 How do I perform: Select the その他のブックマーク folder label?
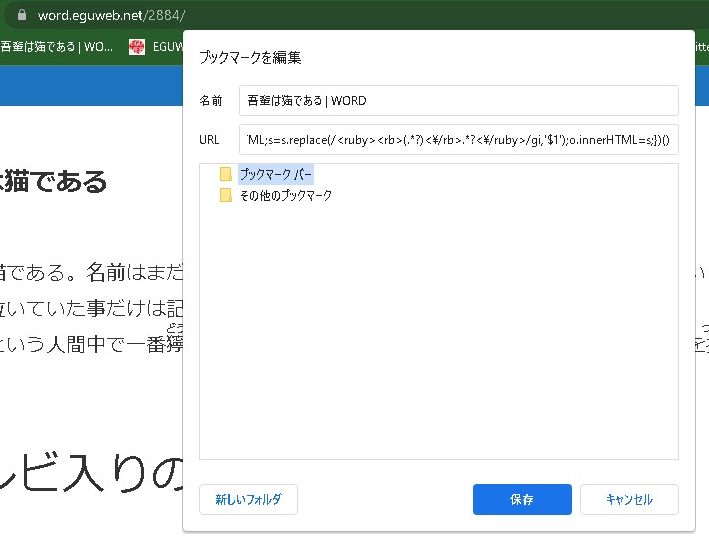[285, 195]
